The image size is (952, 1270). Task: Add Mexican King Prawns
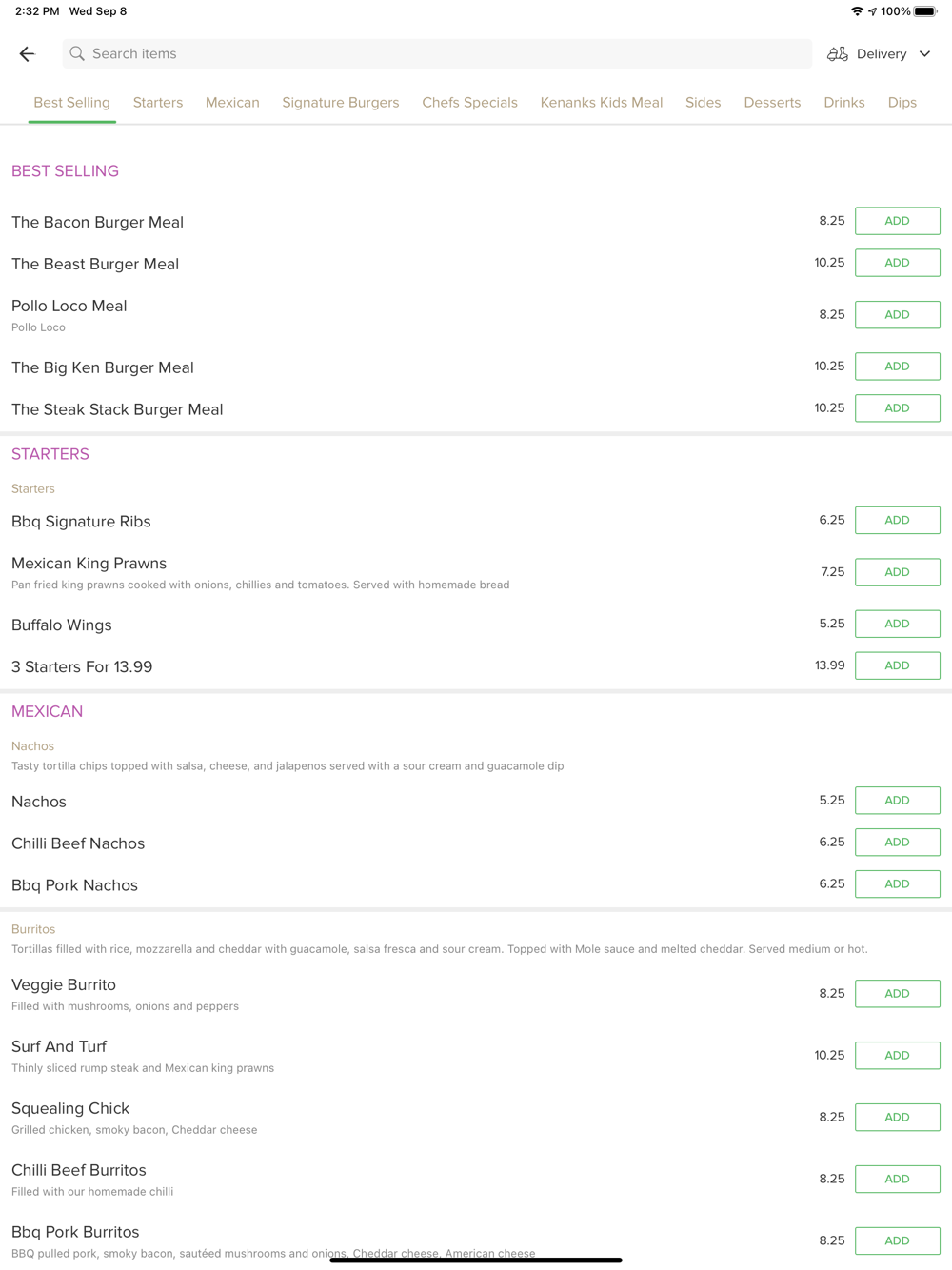(x=897, y=572)
